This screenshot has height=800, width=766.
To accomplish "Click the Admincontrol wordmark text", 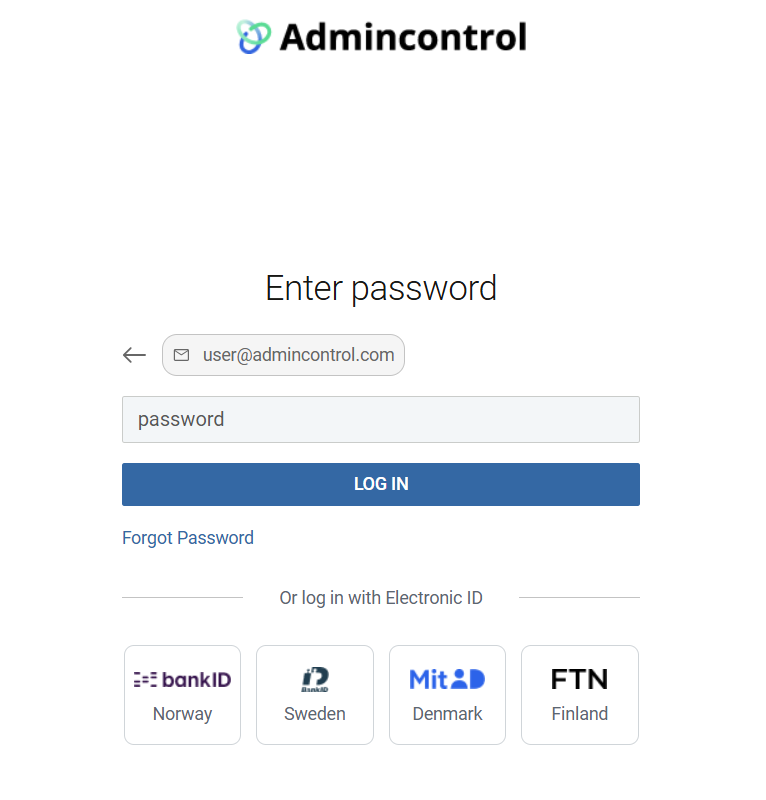I will (403, 37).
